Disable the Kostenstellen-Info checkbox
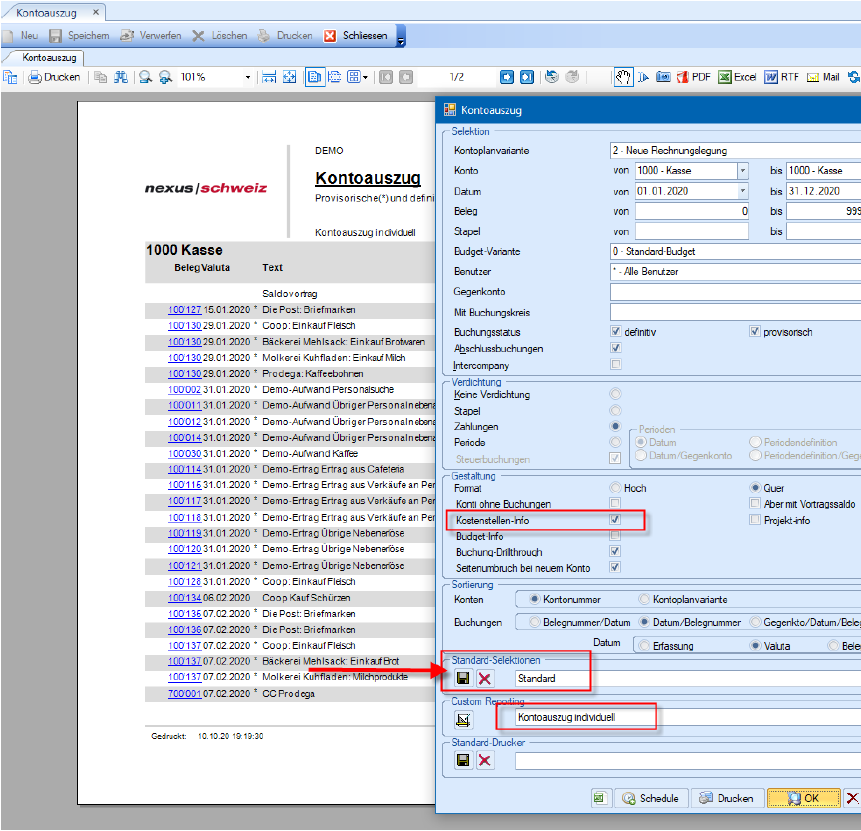The height and width of the screenshot is (831, 861). point(616,520)
